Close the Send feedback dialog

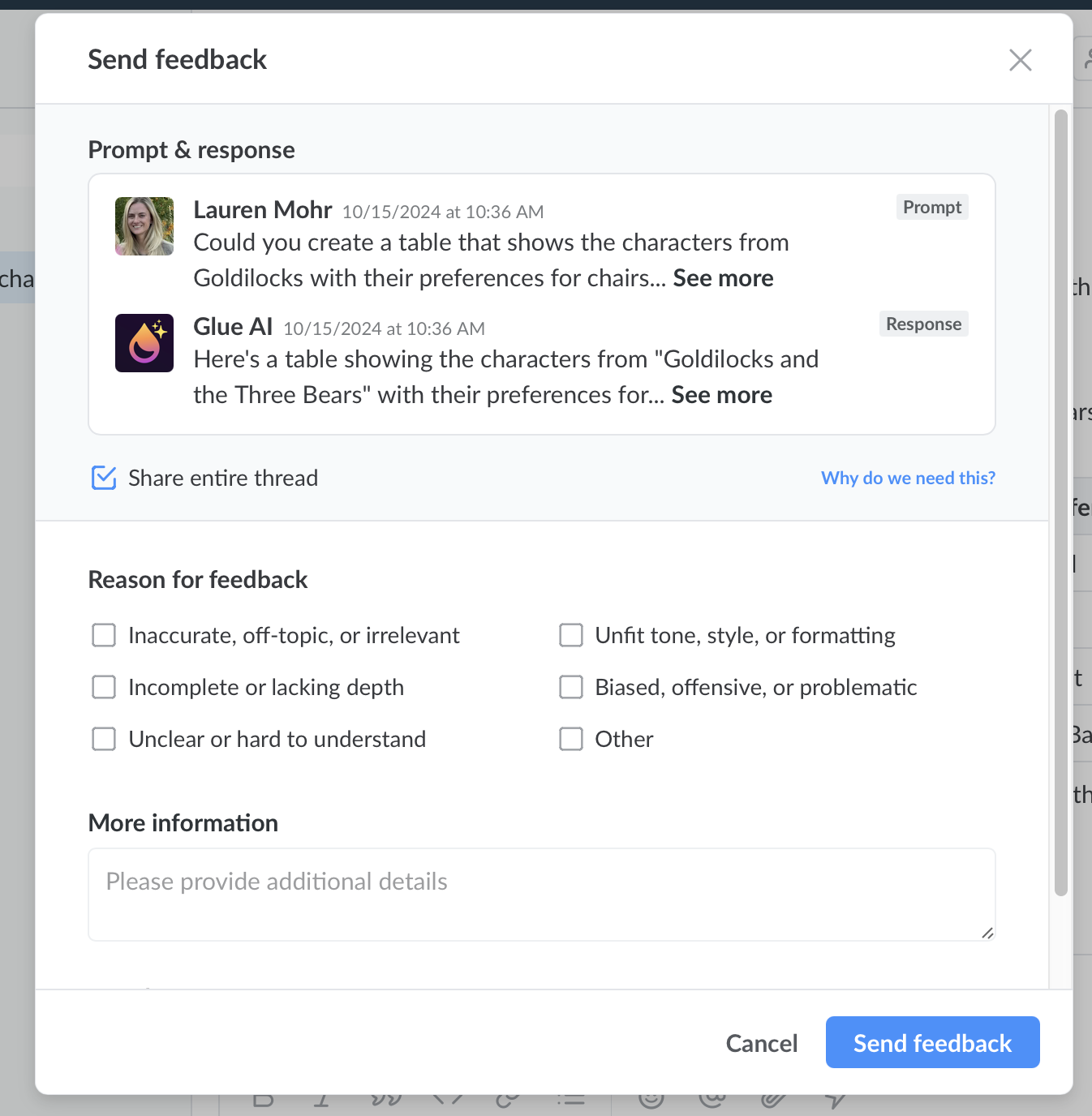click(x=1020, y=60)
